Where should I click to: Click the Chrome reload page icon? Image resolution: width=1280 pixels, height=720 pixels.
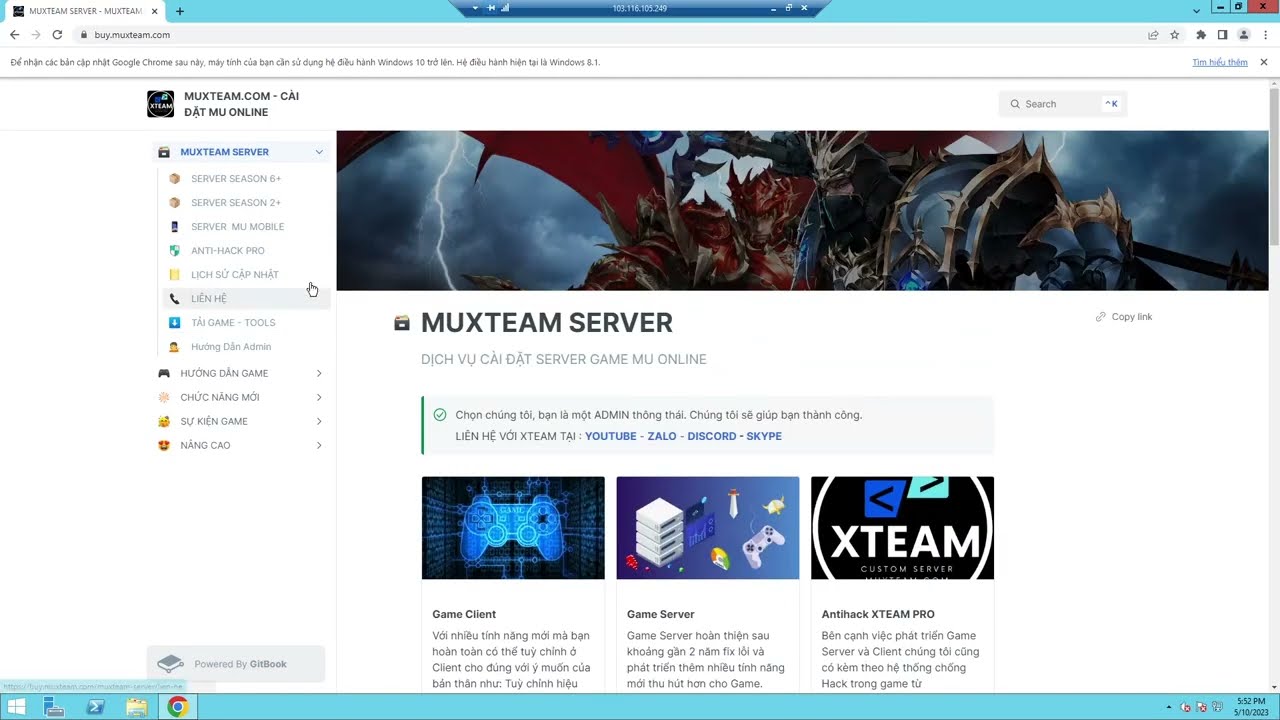coord(57,35)
